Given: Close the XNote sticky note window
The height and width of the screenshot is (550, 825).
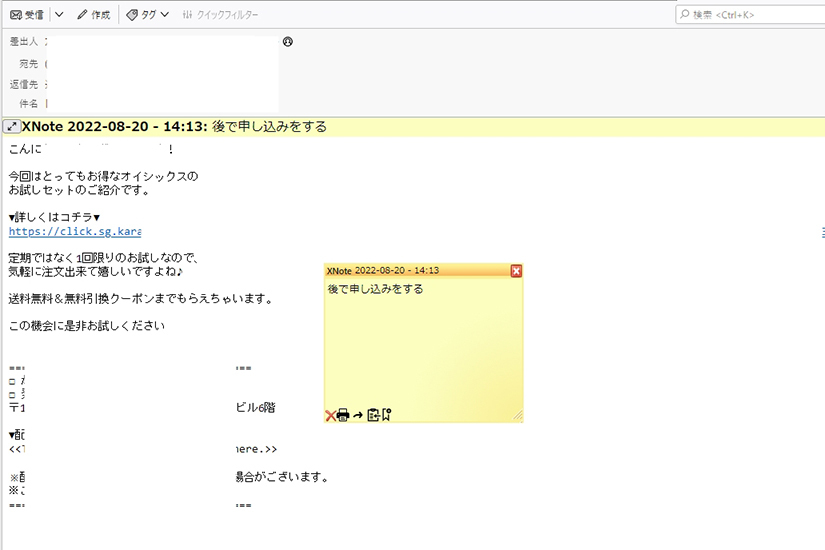Looking at the screenshot, I should (516, 271).
